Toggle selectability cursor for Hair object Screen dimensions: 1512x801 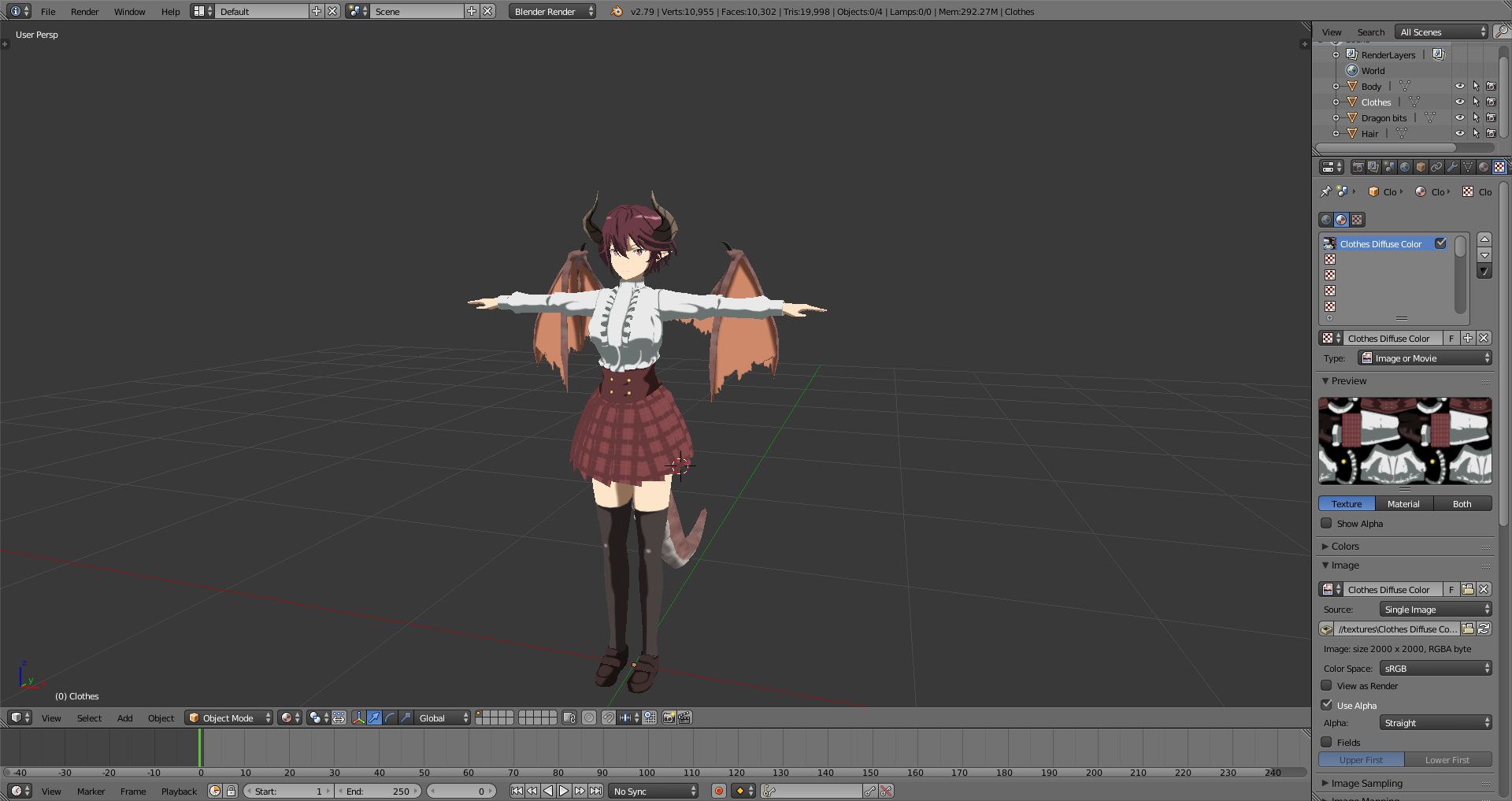point(1476,134)
